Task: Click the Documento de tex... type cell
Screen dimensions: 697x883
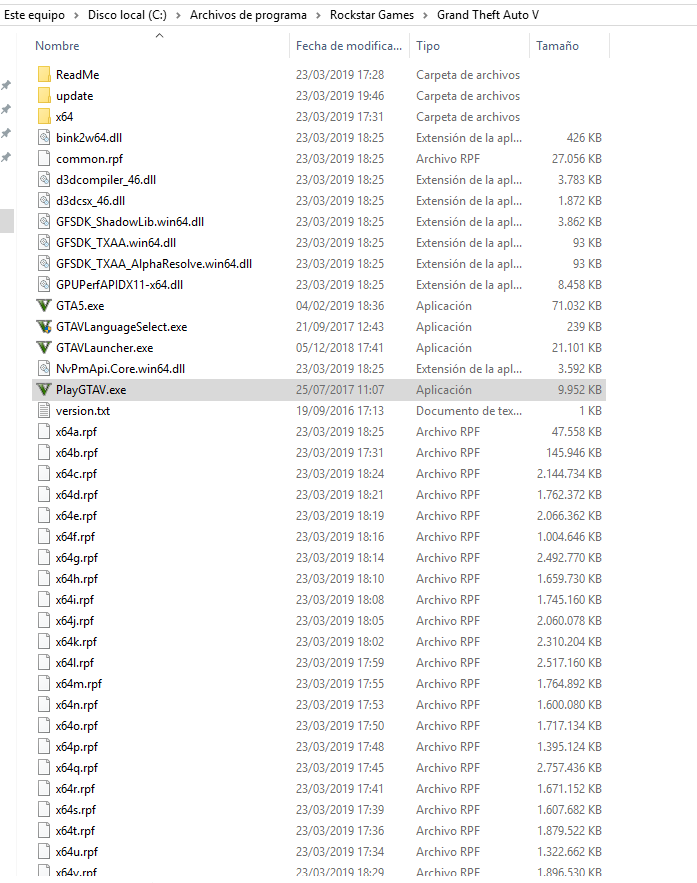Action: click(x=469, y=411)
